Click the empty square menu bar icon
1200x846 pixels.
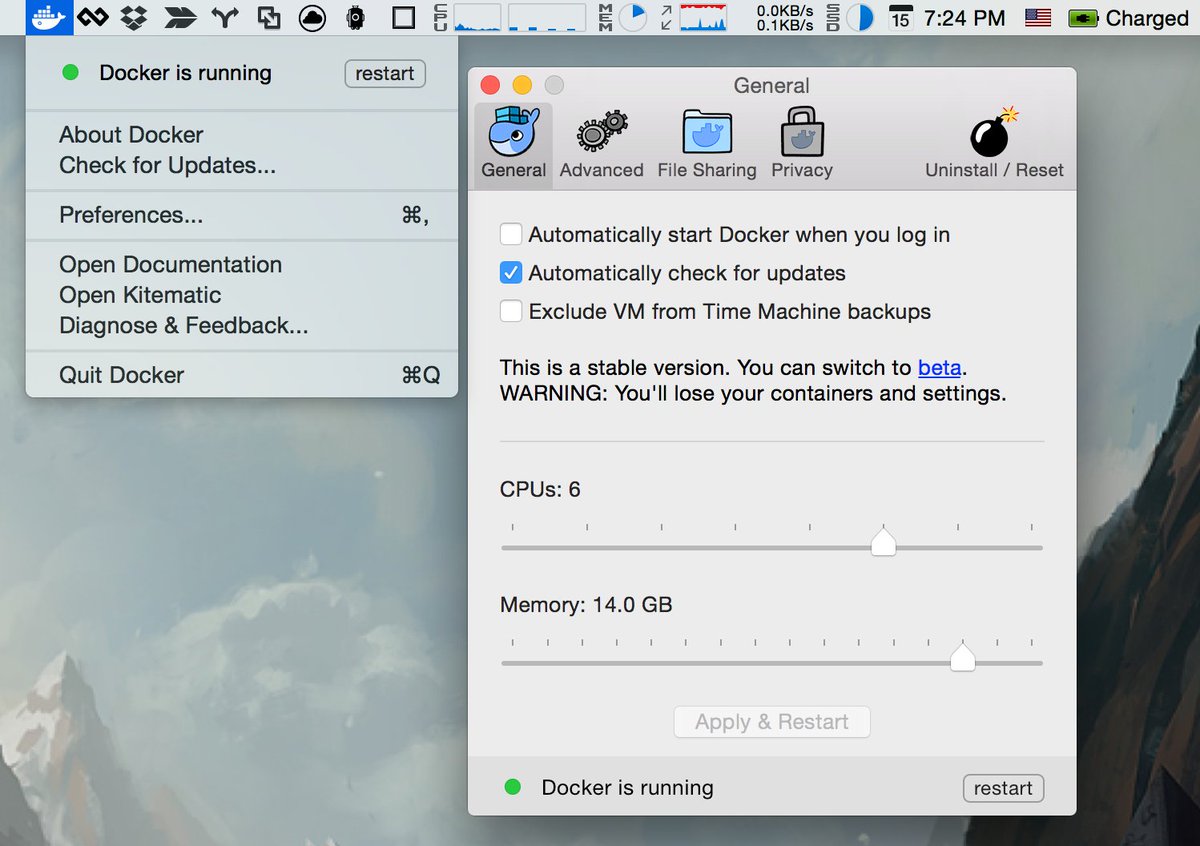pyautogui.click(x=403, y=17)
